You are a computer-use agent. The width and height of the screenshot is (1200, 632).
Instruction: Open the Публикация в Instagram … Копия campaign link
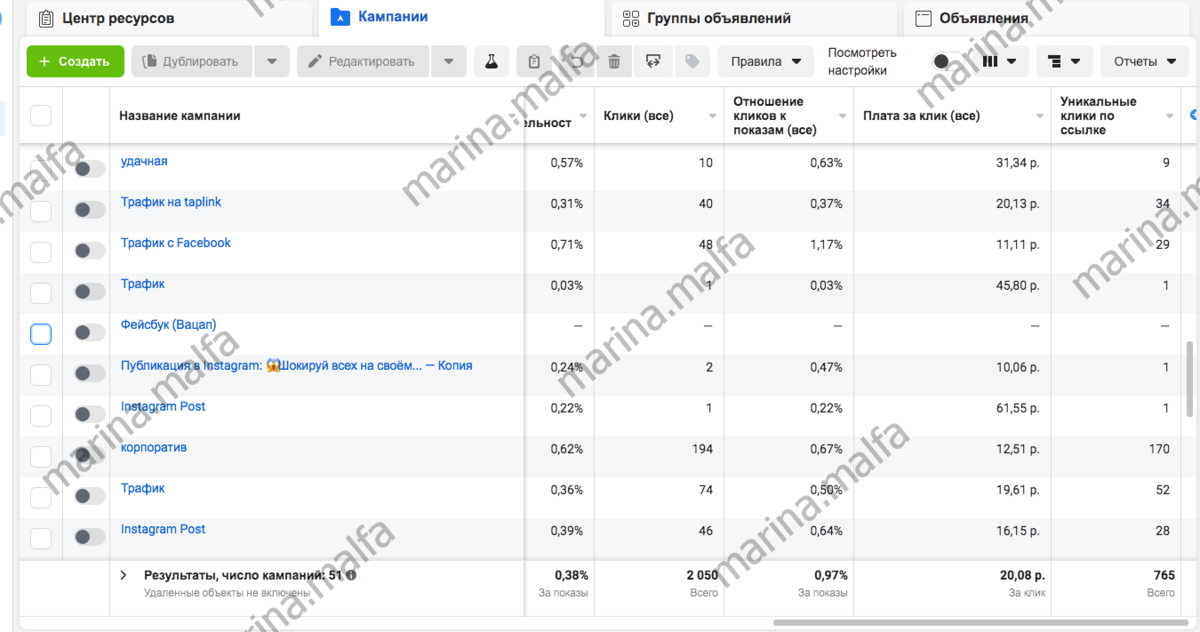296,366
